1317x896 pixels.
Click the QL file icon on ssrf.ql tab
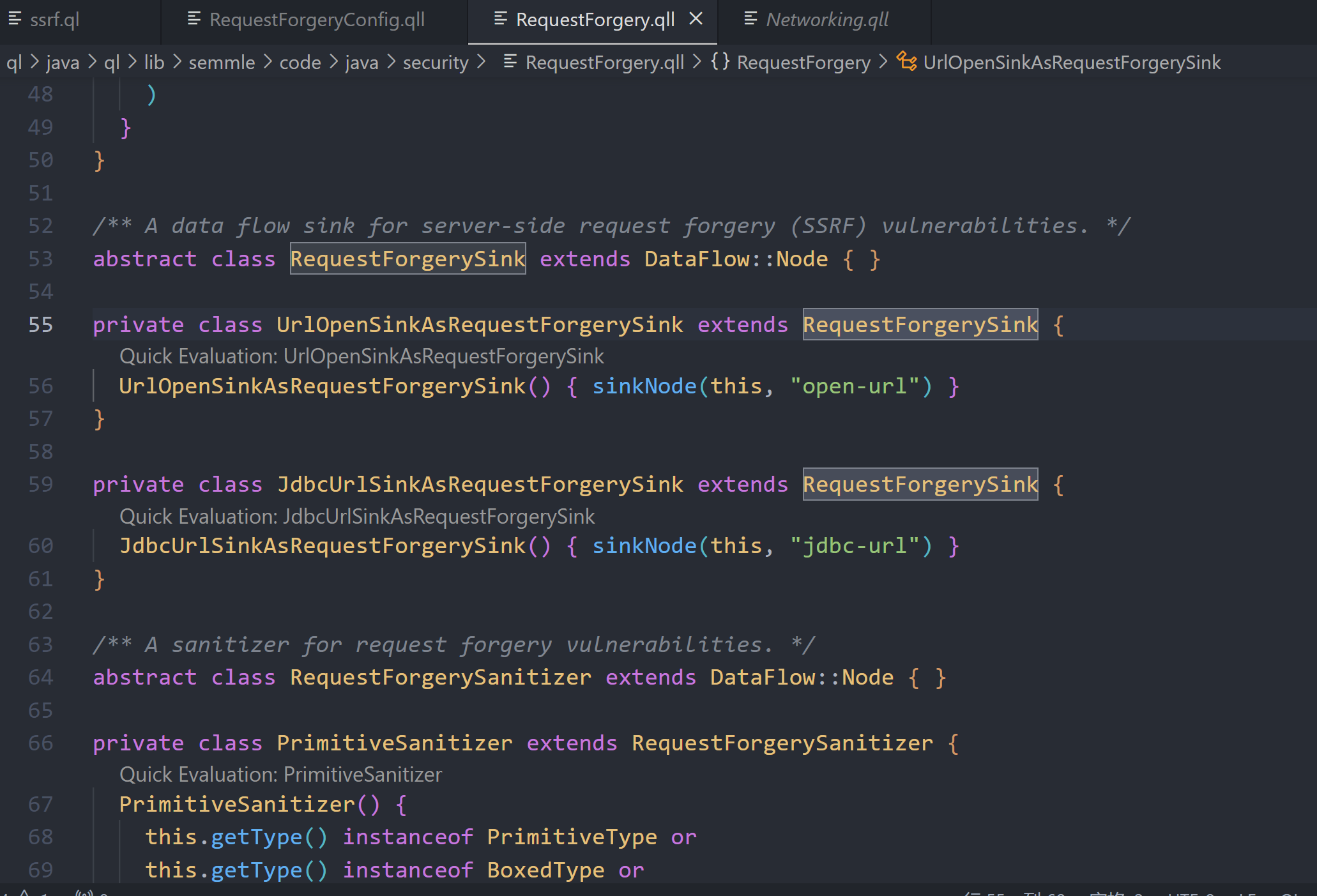click(x=16, y=19)
